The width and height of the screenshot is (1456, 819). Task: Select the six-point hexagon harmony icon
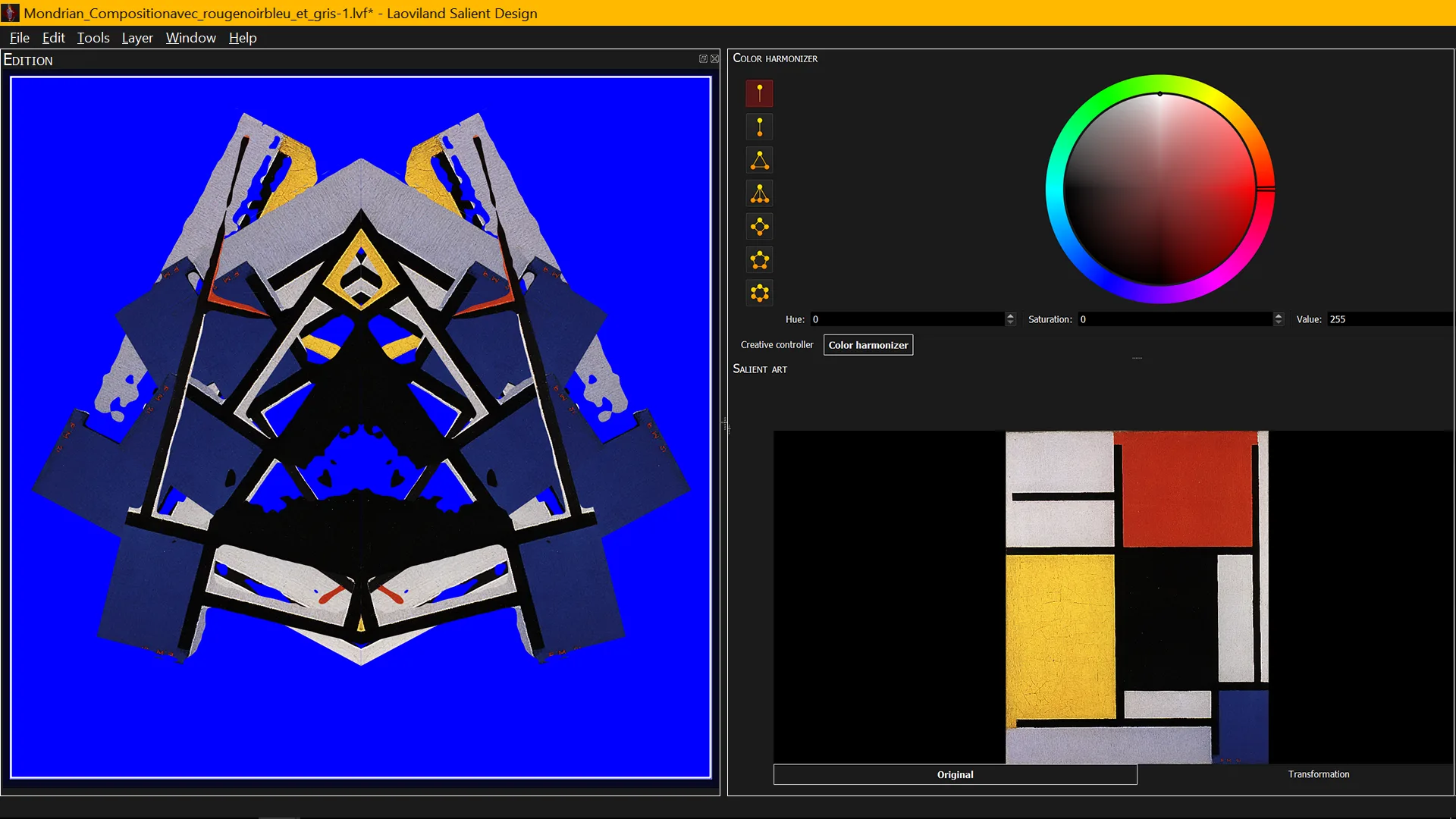click(759, 293)
